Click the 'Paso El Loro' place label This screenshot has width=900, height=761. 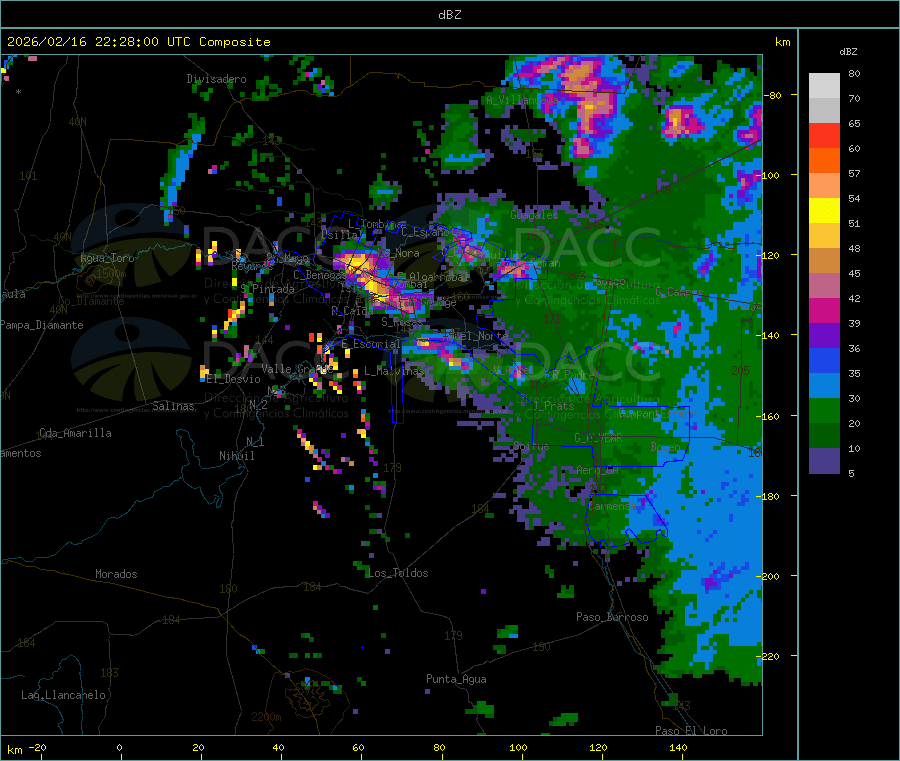(x=691, y=731)
